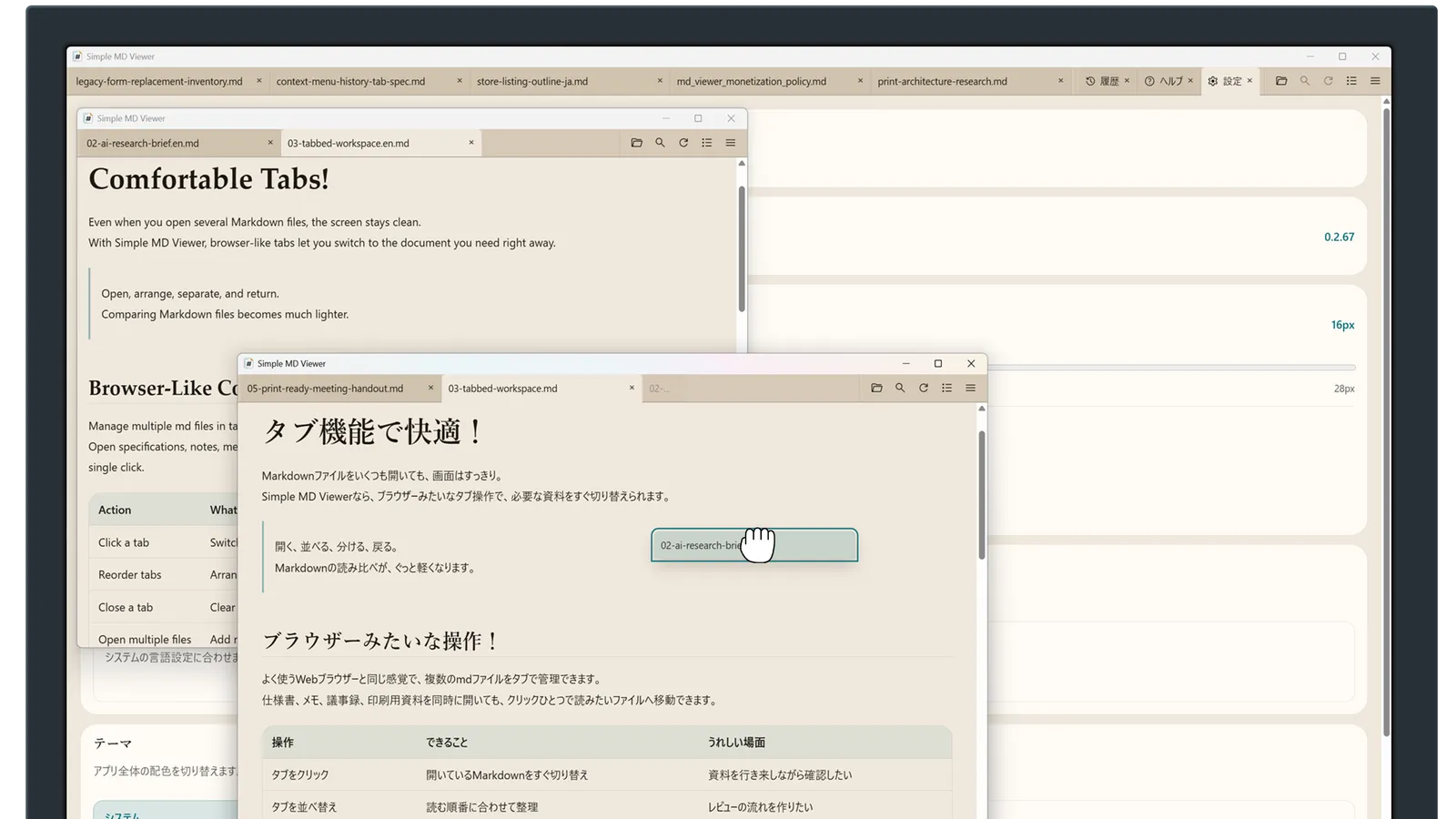1456x819 pixels.
Task: Toggle outline list icon in main background window
Action: click(x=1351, y=81)
